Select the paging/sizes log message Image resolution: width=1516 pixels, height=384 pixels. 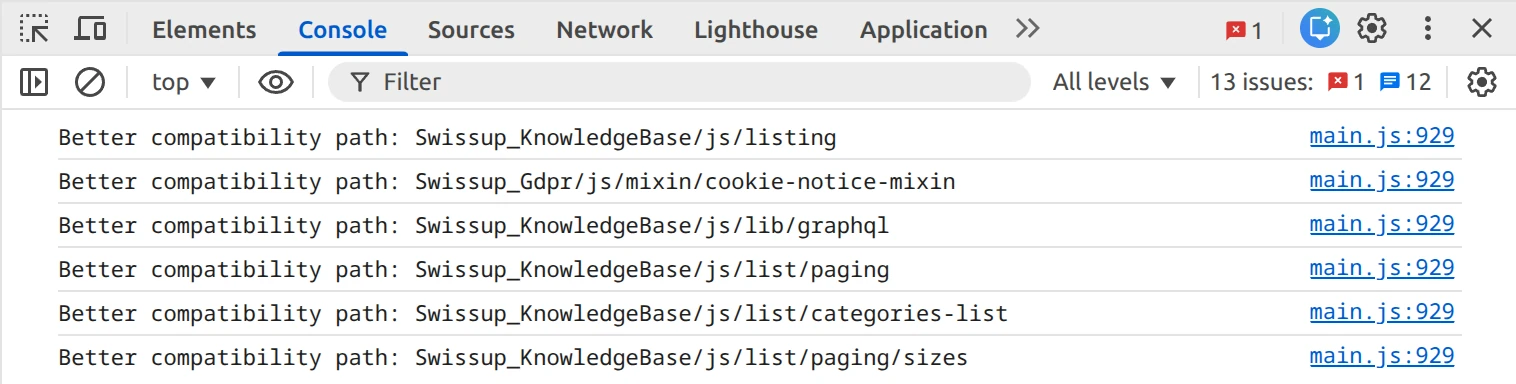click(x=513, y=358)
